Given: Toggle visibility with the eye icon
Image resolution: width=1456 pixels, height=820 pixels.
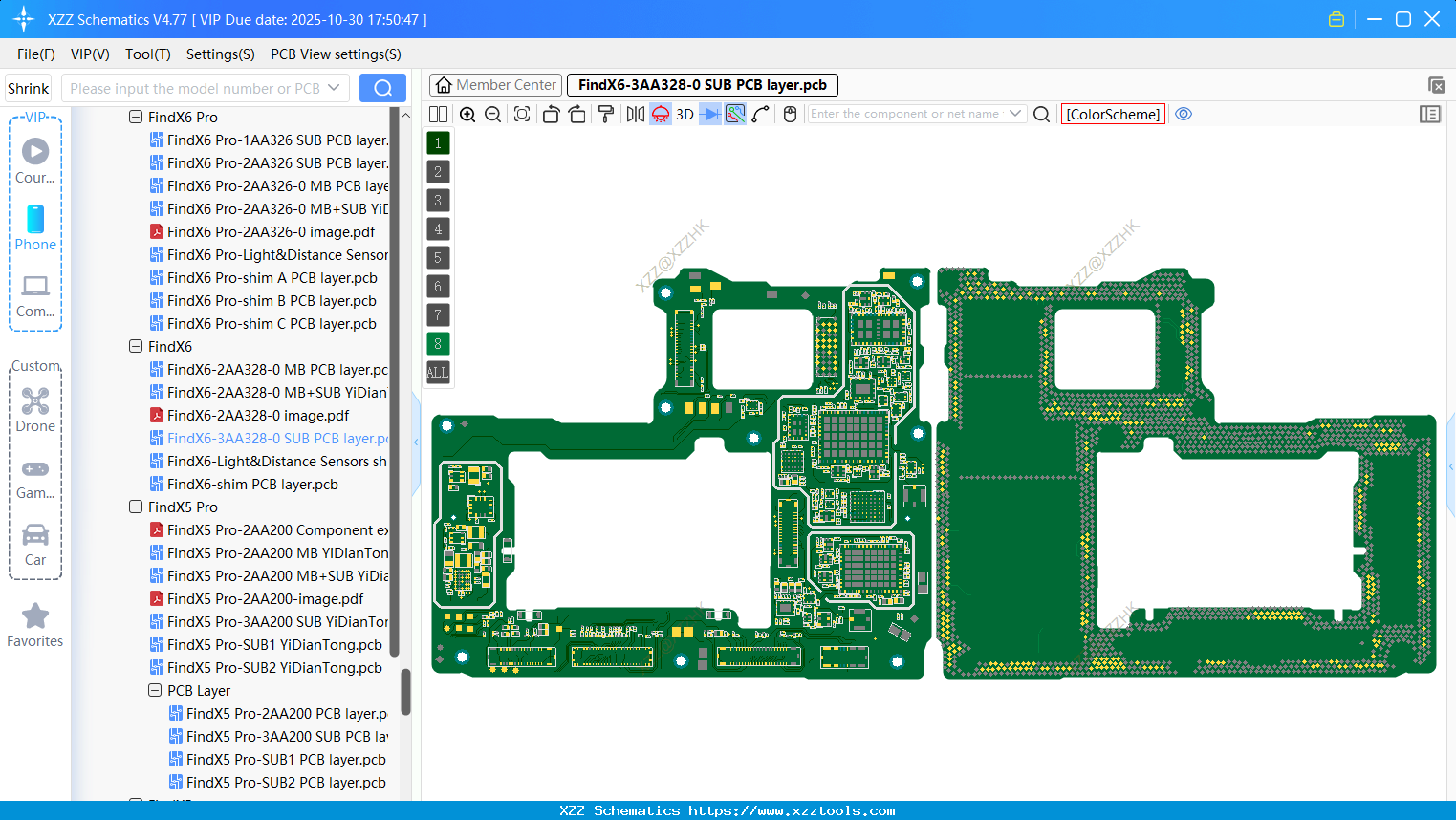Looking at the screenshot, I should [x=1184, y=114].
